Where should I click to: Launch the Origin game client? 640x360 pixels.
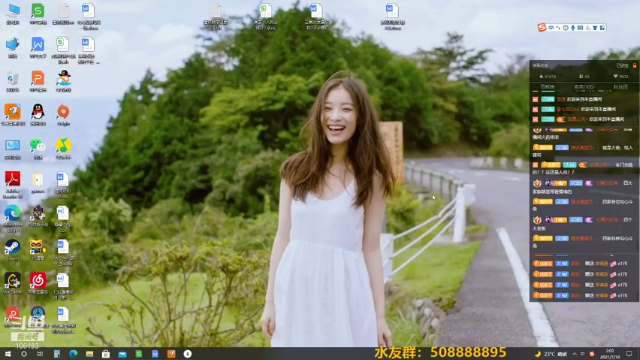click(63, 114)
